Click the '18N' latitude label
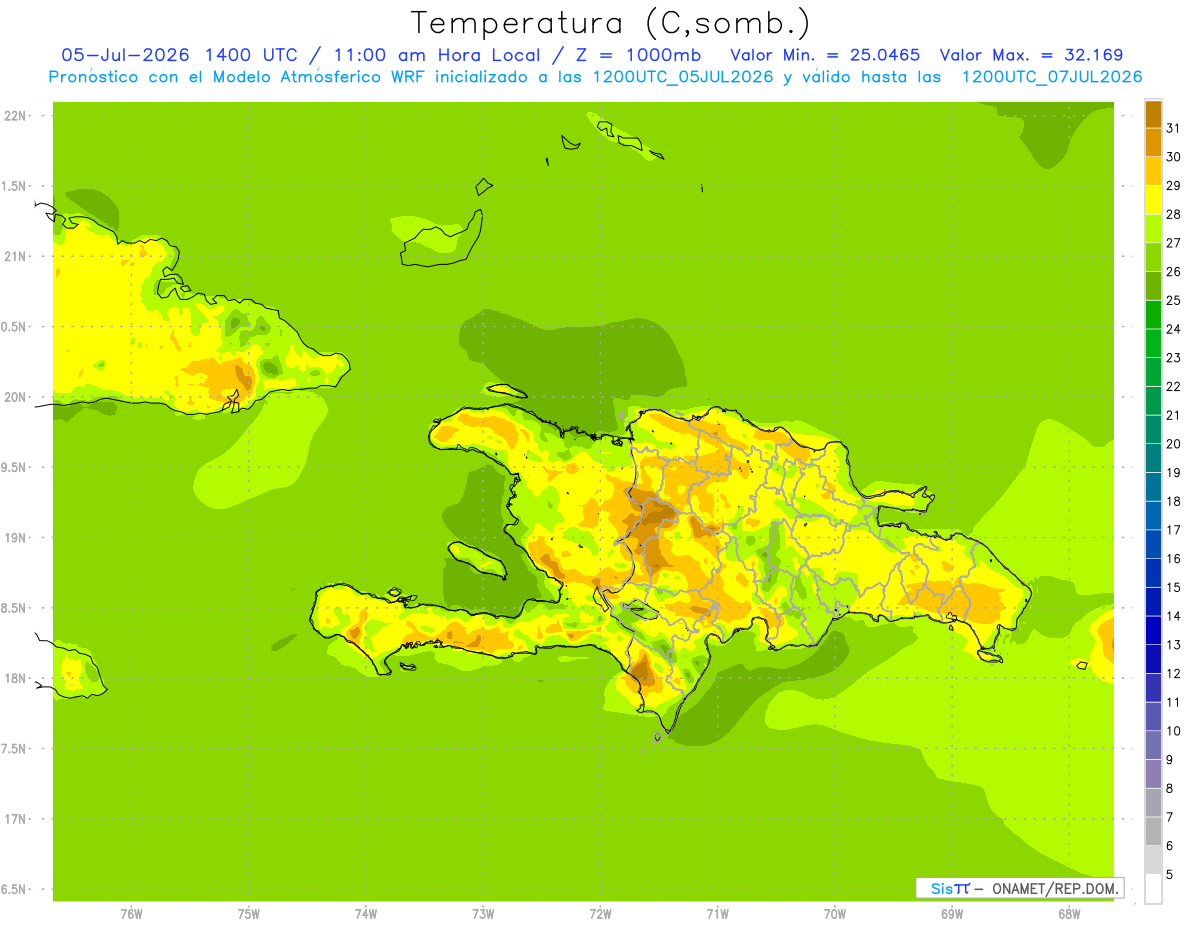The height and width of the screenshot is (927, 1200). point(14,678)
